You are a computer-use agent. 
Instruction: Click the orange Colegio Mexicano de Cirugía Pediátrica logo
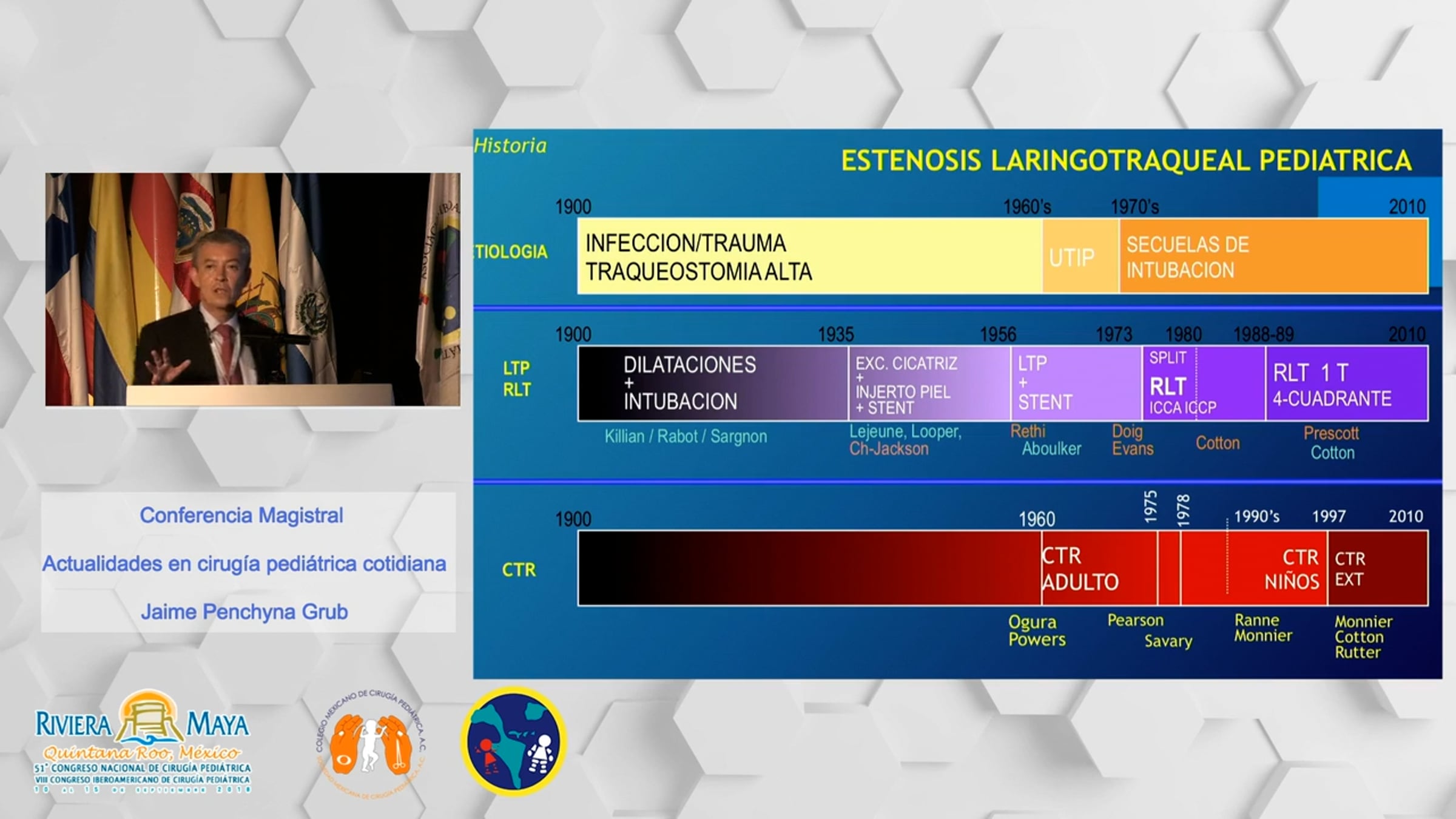click(x=371, y=744)
